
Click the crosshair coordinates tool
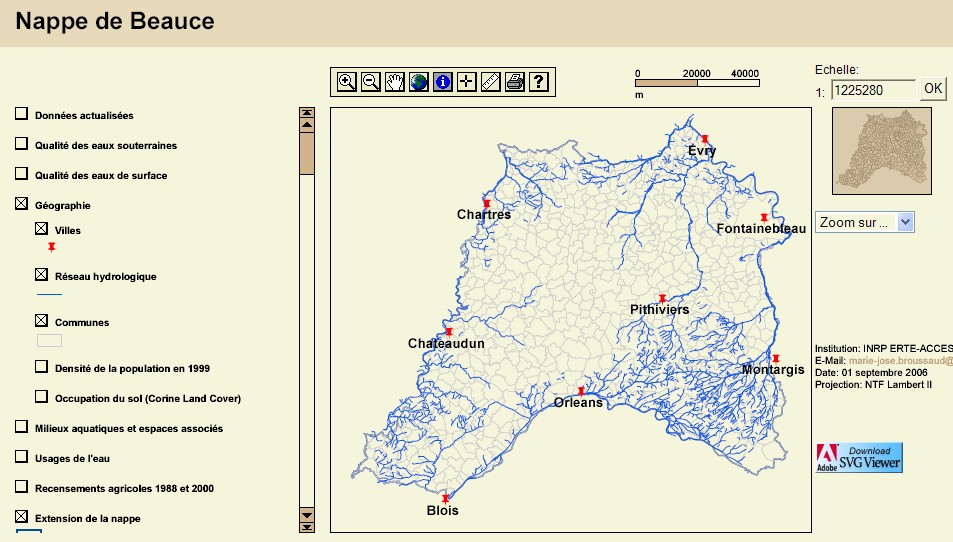[x=466, y=82]
